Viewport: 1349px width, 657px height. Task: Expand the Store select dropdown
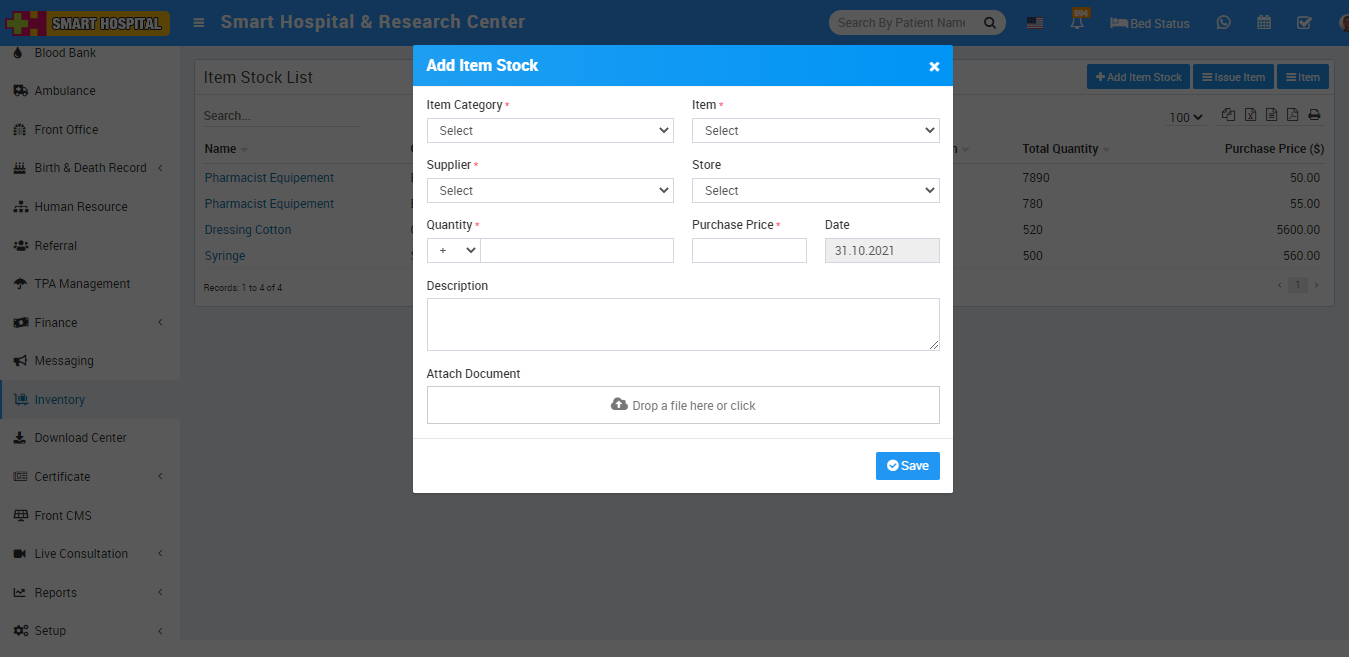tap(815, 191)
